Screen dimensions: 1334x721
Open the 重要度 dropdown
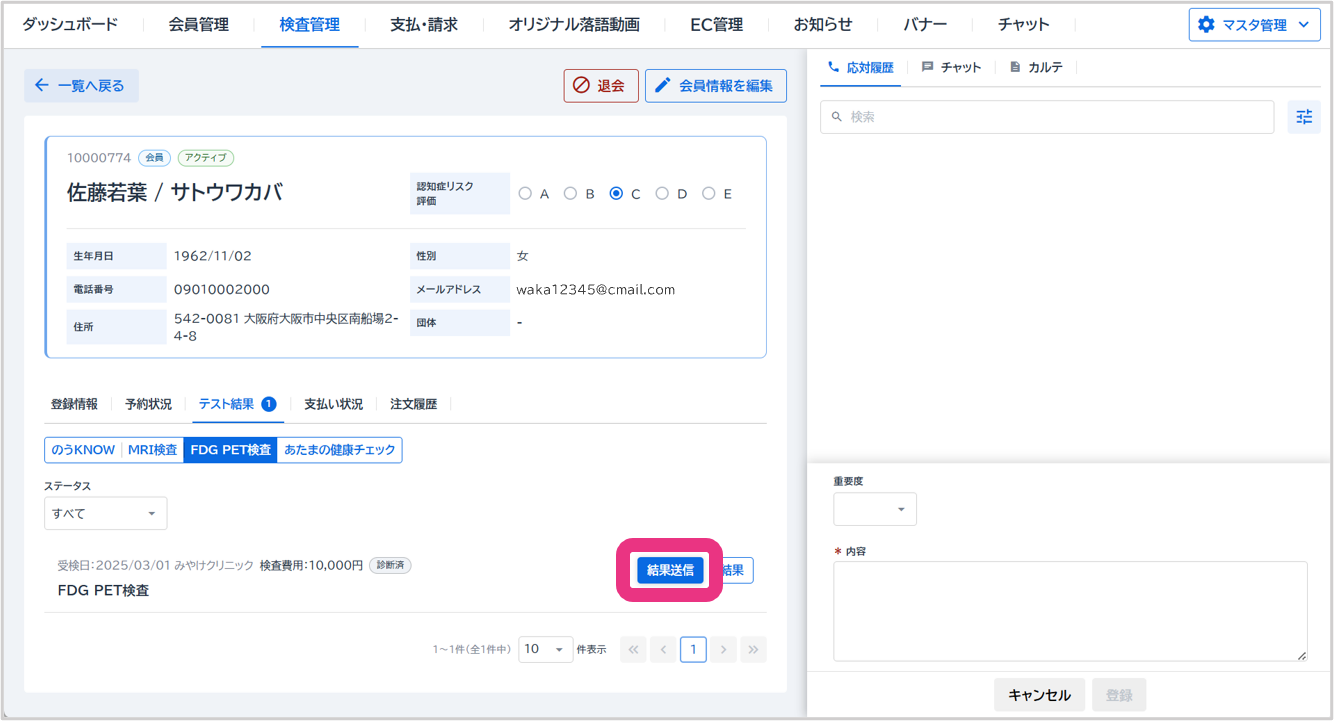point(874,509)
